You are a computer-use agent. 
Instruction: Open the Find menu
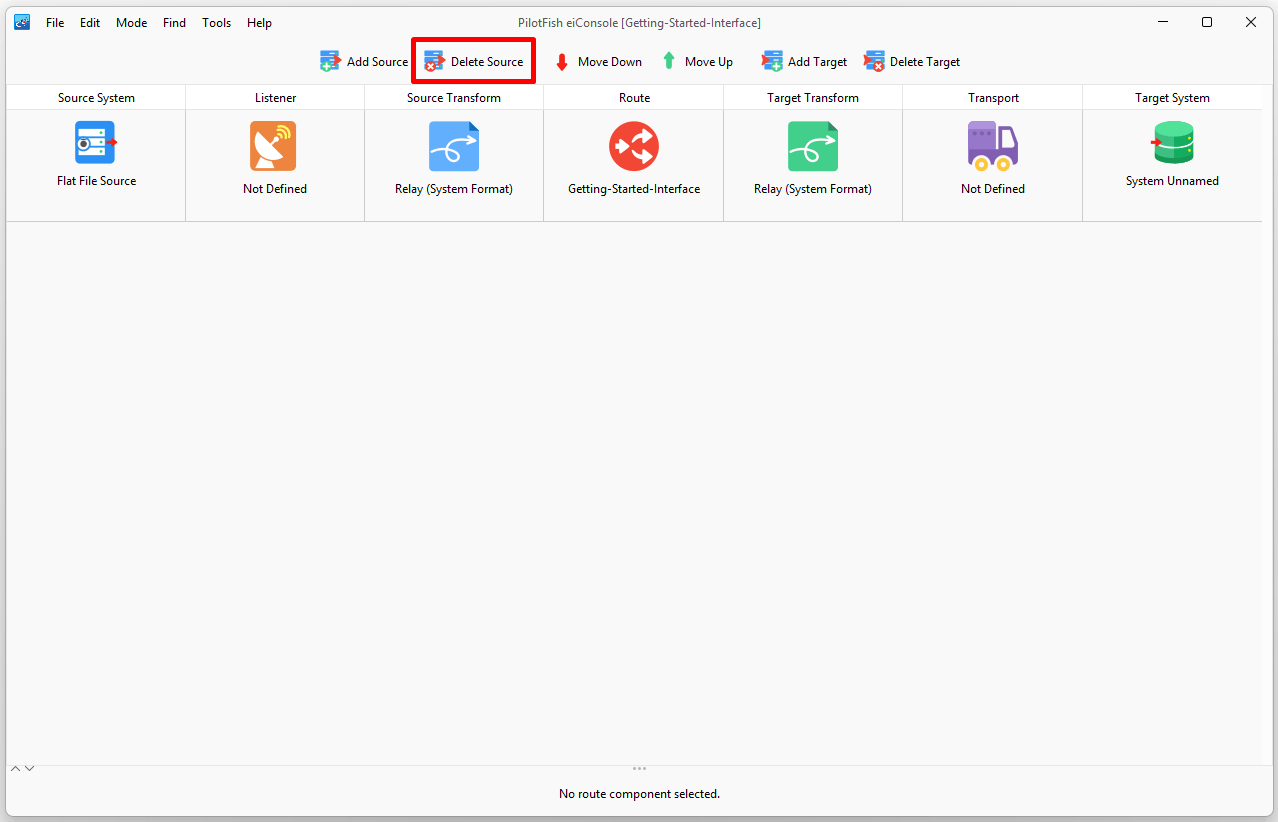[174, 22]
